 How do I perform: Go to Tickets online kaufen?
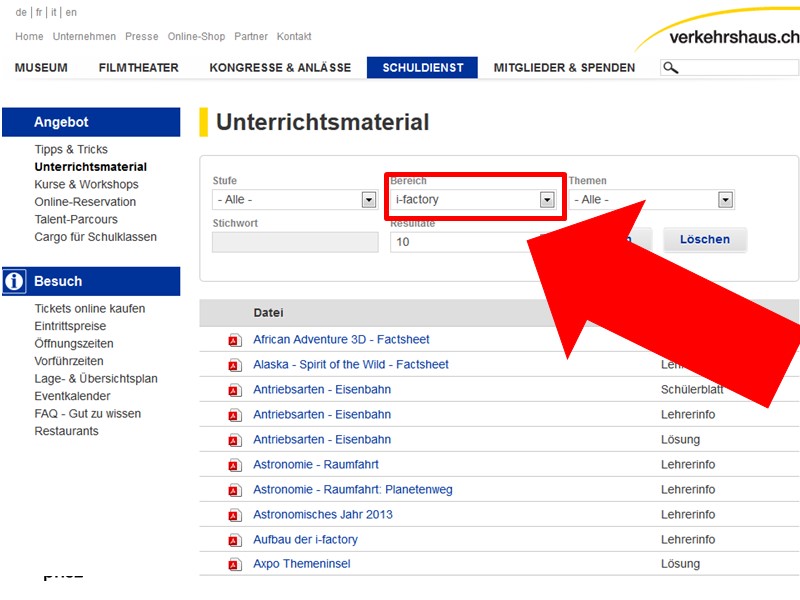[89, 309]
